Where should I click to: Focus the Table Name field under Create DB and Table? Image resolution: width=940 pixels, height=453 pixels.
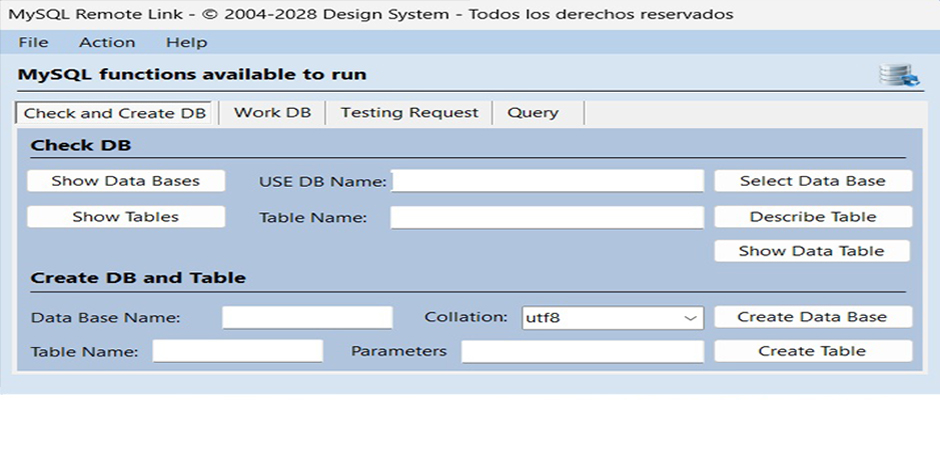[238, 351]
